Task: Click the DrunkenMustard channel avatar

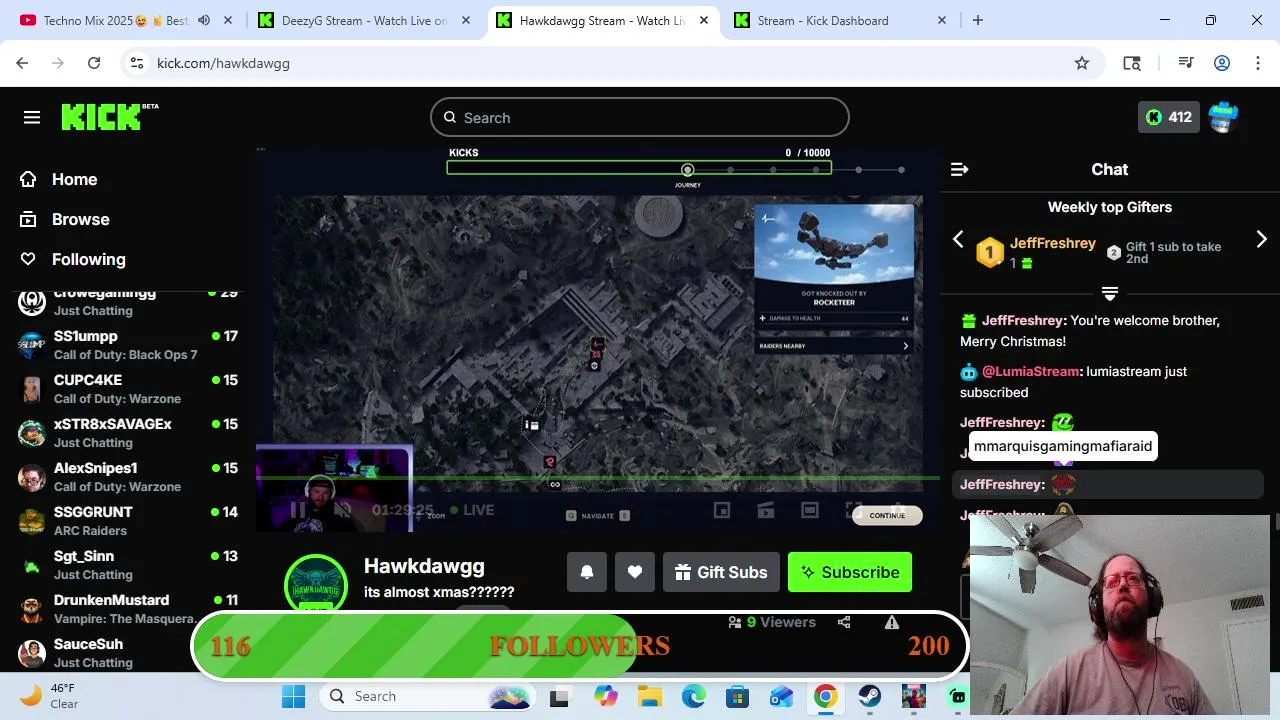Action: tap(32, 609)
